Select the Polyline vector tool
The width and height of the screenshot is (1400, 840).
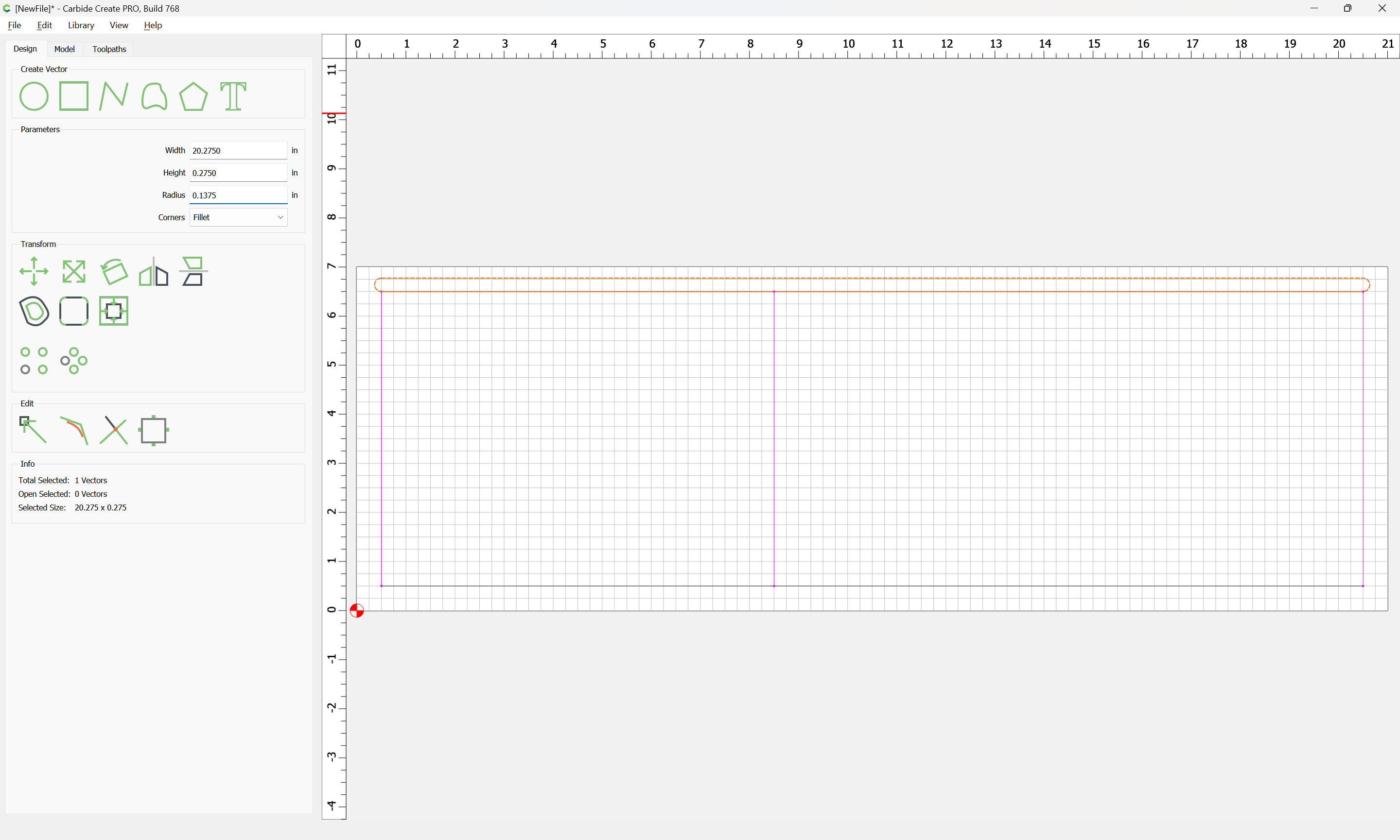pos(114,96)
